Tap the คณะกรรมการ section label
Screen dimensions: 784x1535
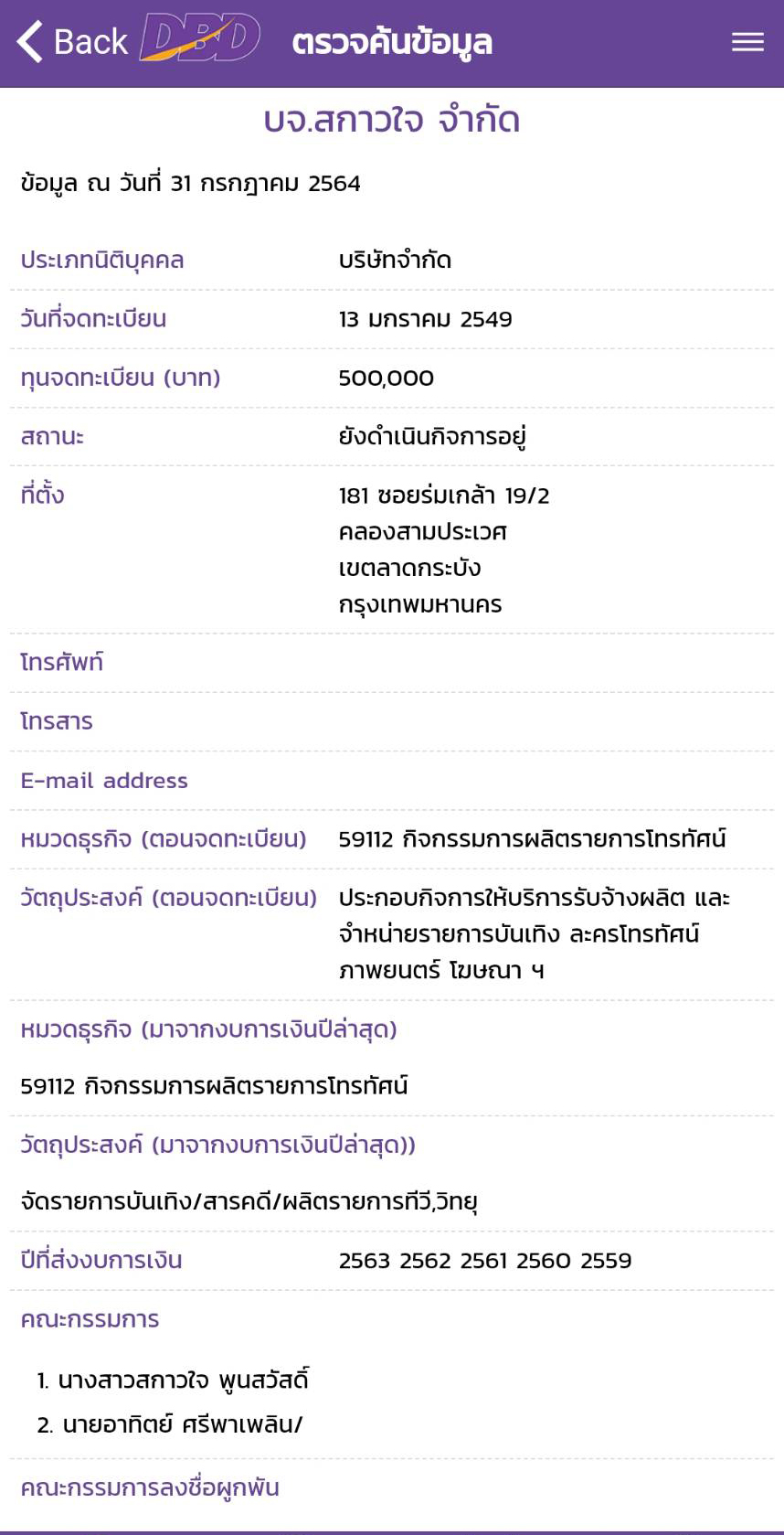click(90, 1319)
